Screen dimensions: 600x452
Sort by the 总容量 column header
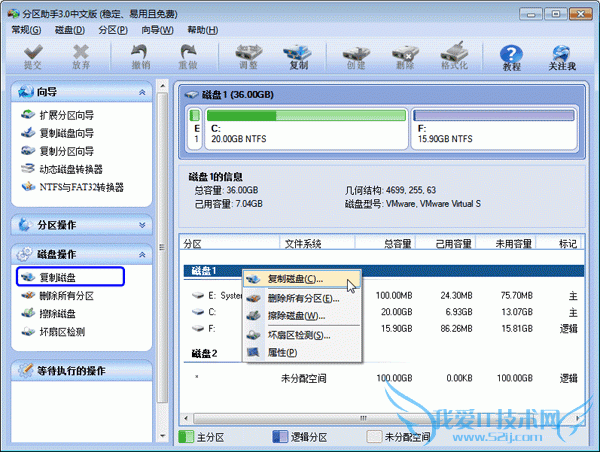click(385, 244)
